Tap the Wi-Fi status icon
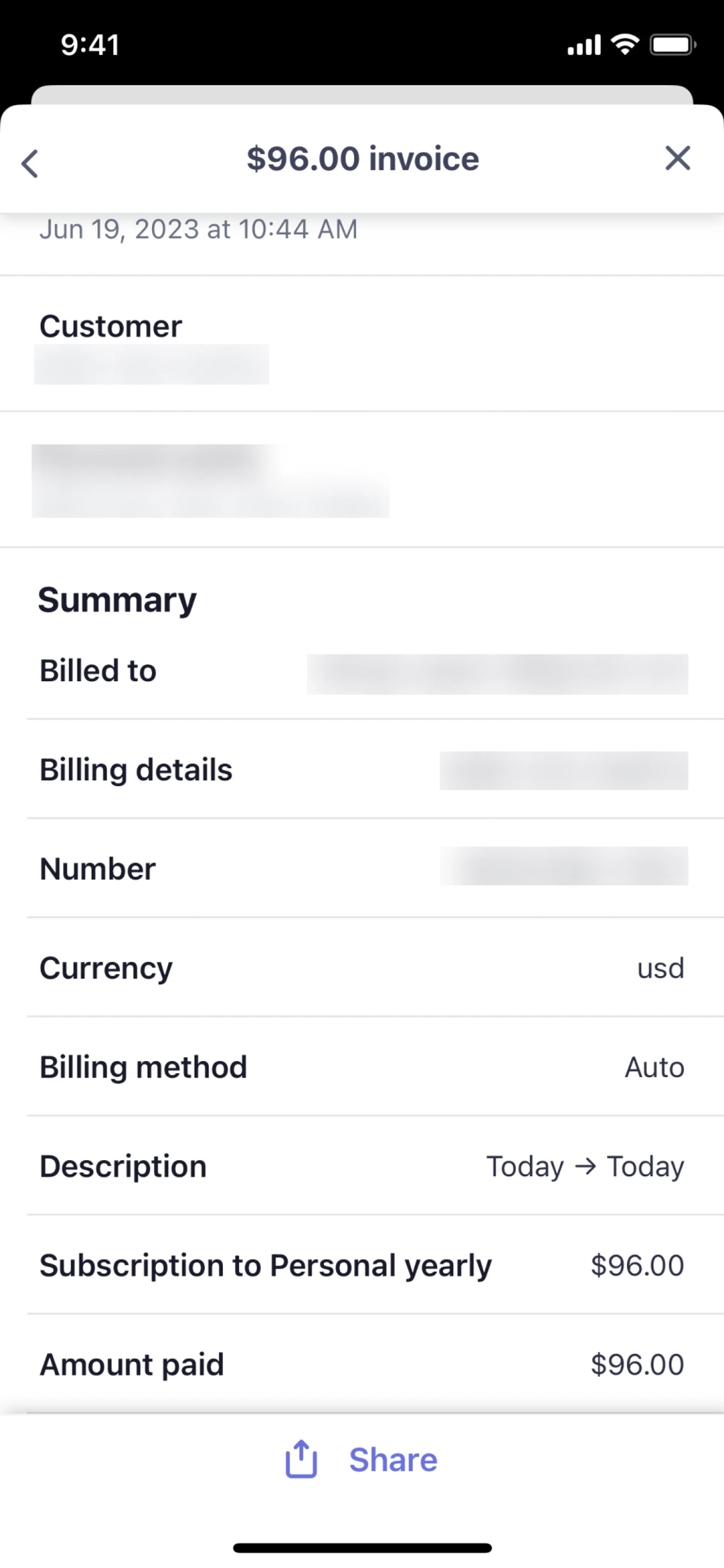This screenshot has height=1568, width=724. 624,45
